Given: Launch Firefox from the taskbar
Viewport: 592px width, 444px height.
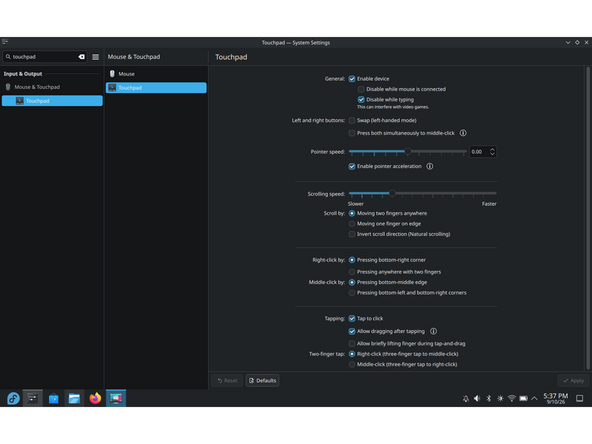Looking at the screenshot, I should [95, 398].
